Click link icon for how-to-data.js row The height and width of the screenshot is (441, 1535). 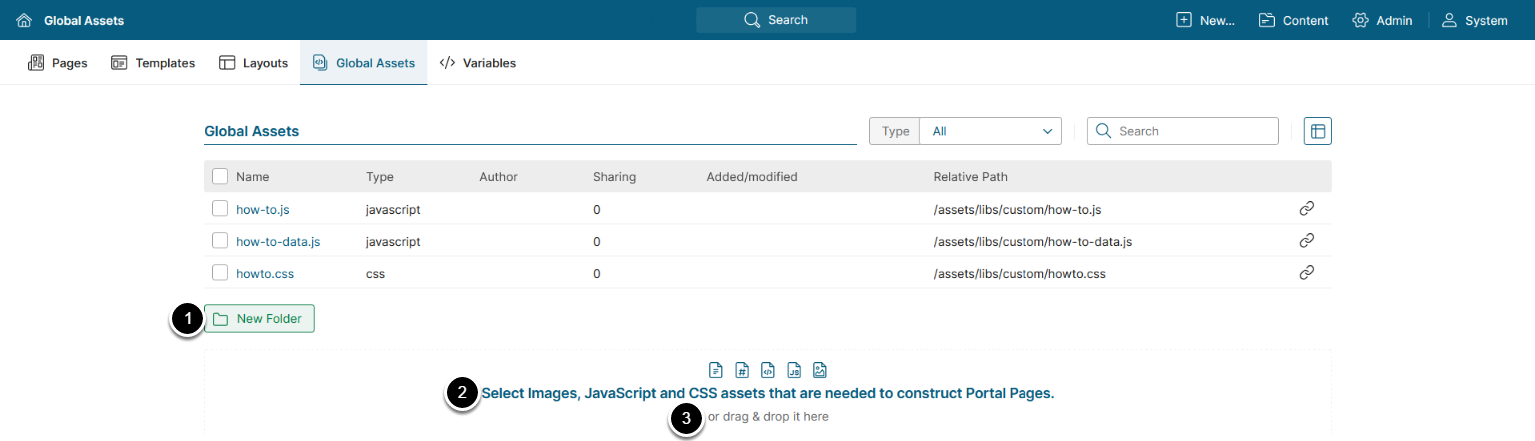point(1305,241)
